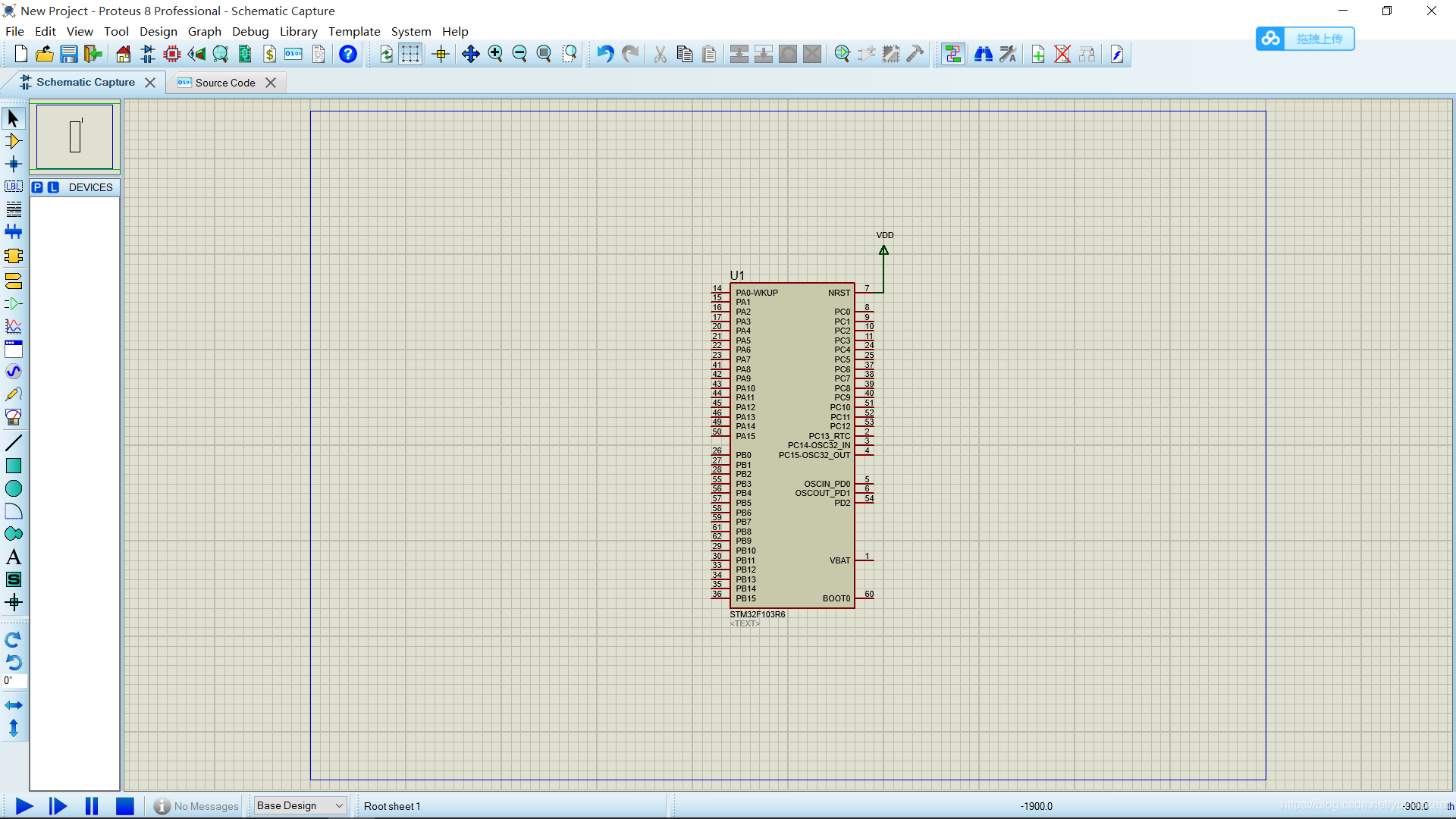Choose the Graph mode tool
Screen dimensions: 1456x819
click(x=14, y=327)
